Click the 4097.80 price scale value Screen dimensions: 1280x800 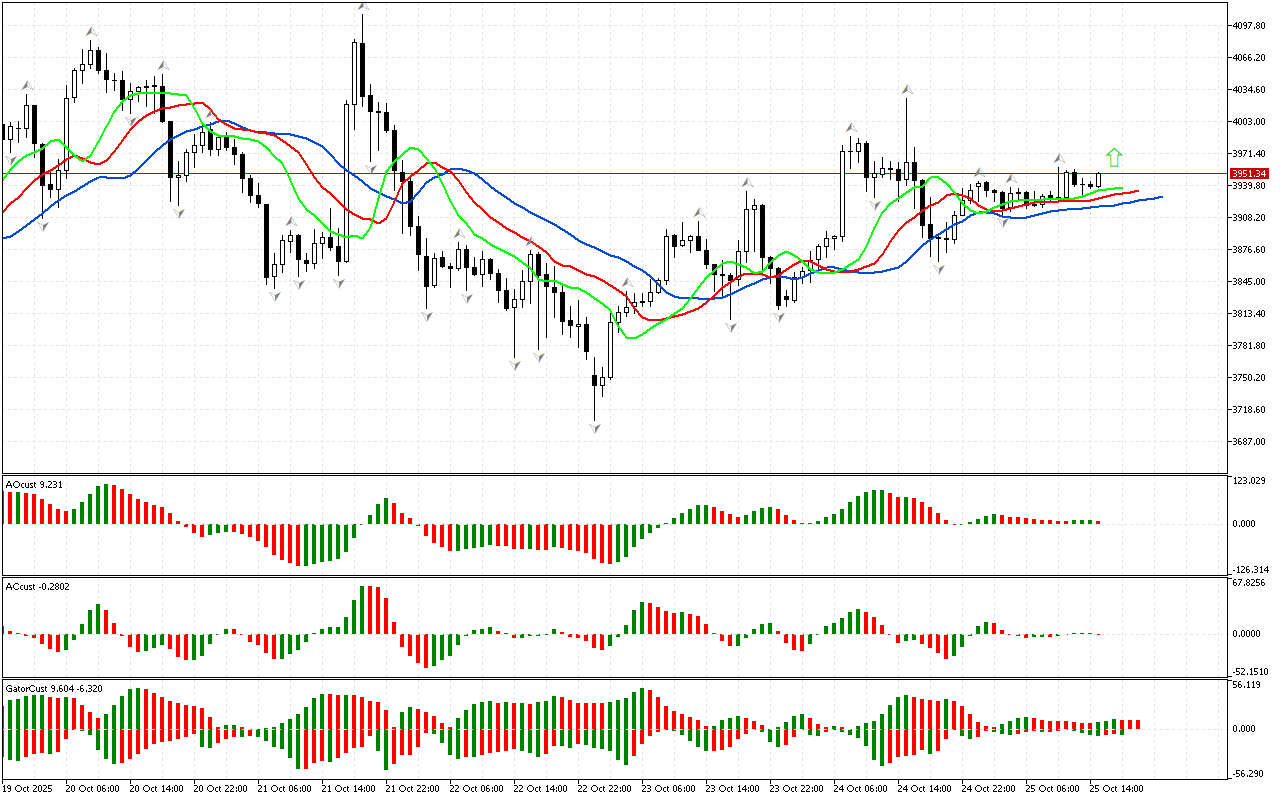1250,26
